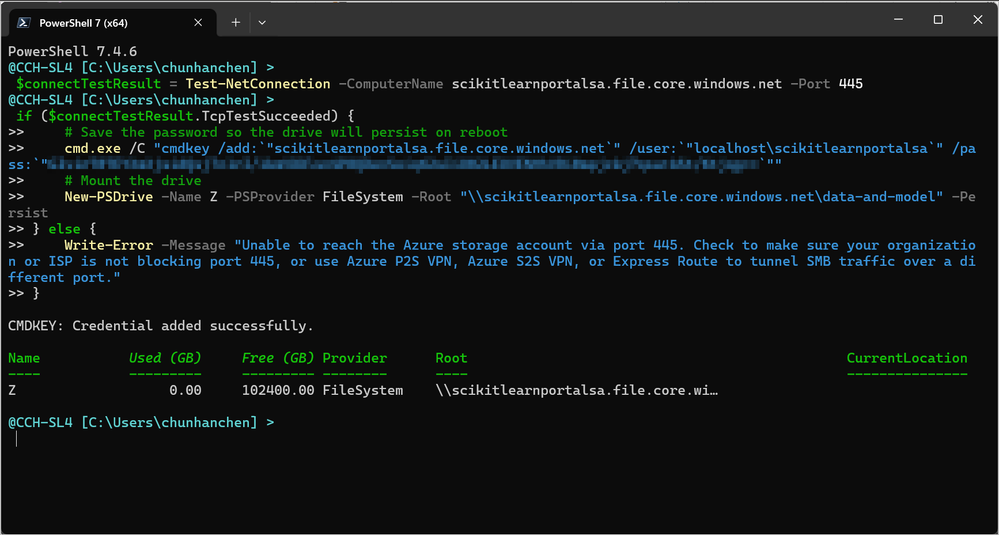Click the '\\scikitlearnportalsa...\data-and-model' root path string
The image size is (999, 535).
click(x=701, y=197)
